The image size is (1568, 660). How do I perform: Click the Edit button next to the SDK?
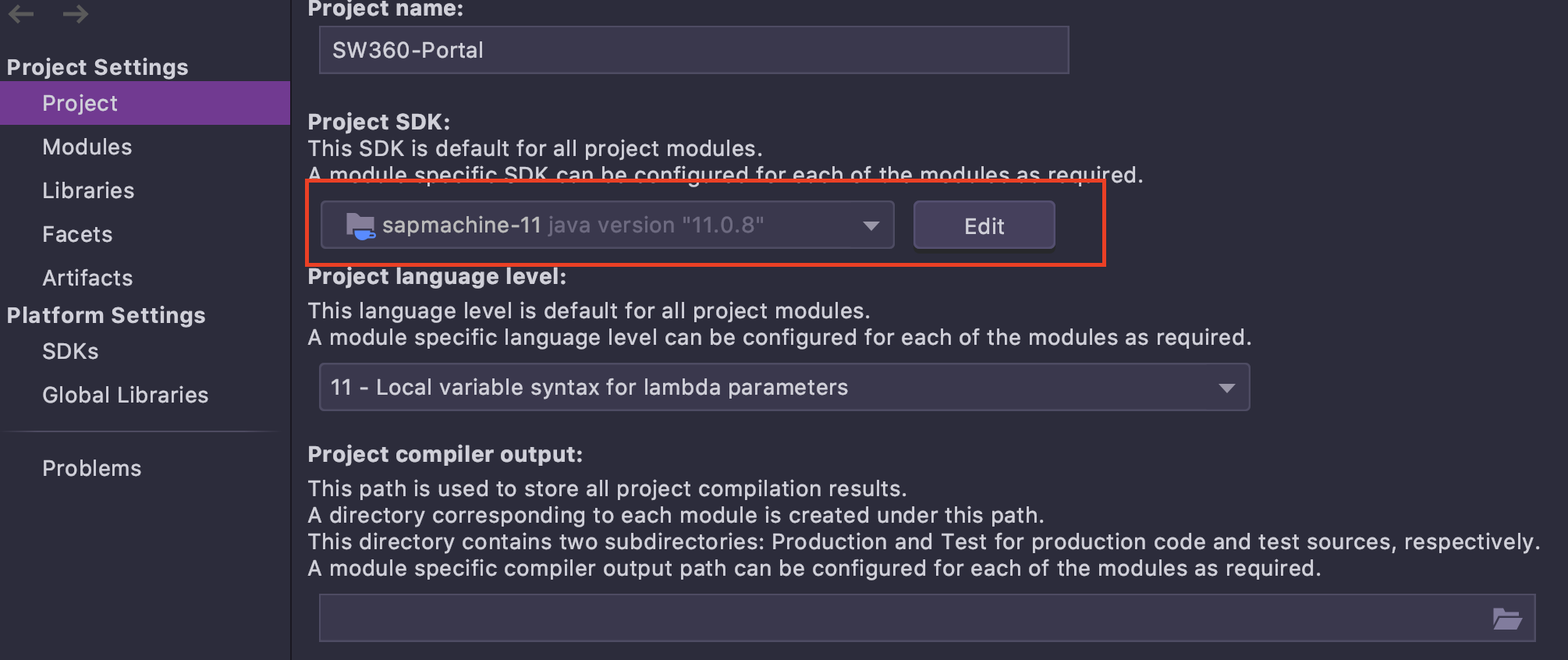tap(983, 225)
